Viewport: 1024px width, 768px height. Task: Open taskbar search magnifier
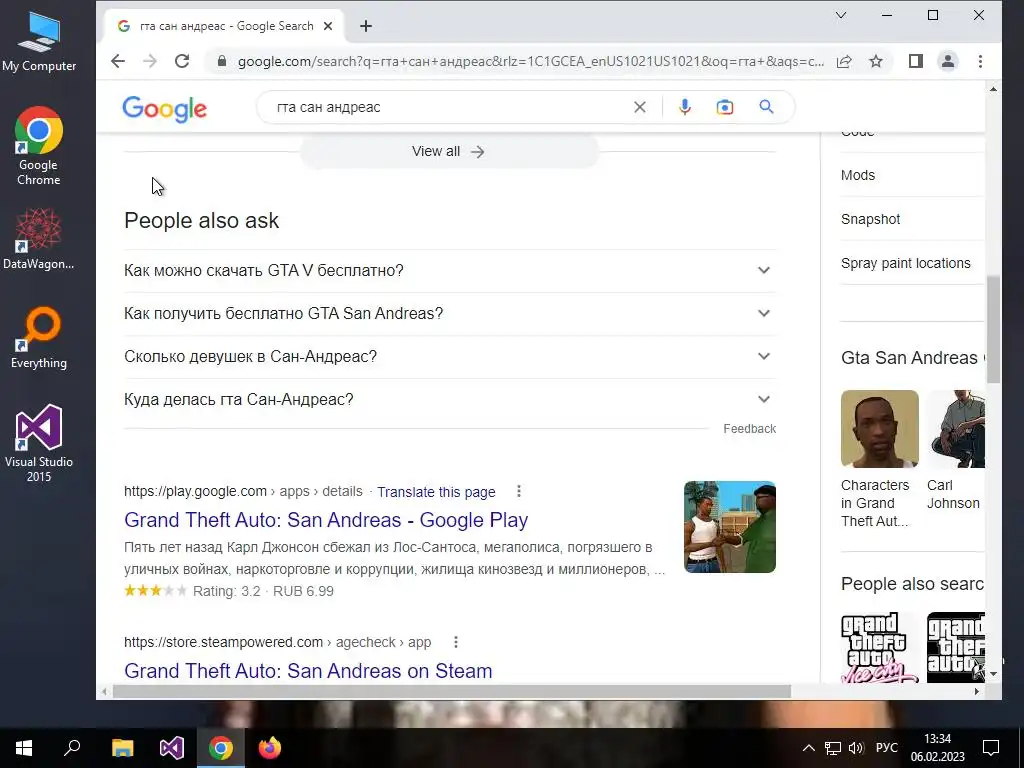[72, 748]
